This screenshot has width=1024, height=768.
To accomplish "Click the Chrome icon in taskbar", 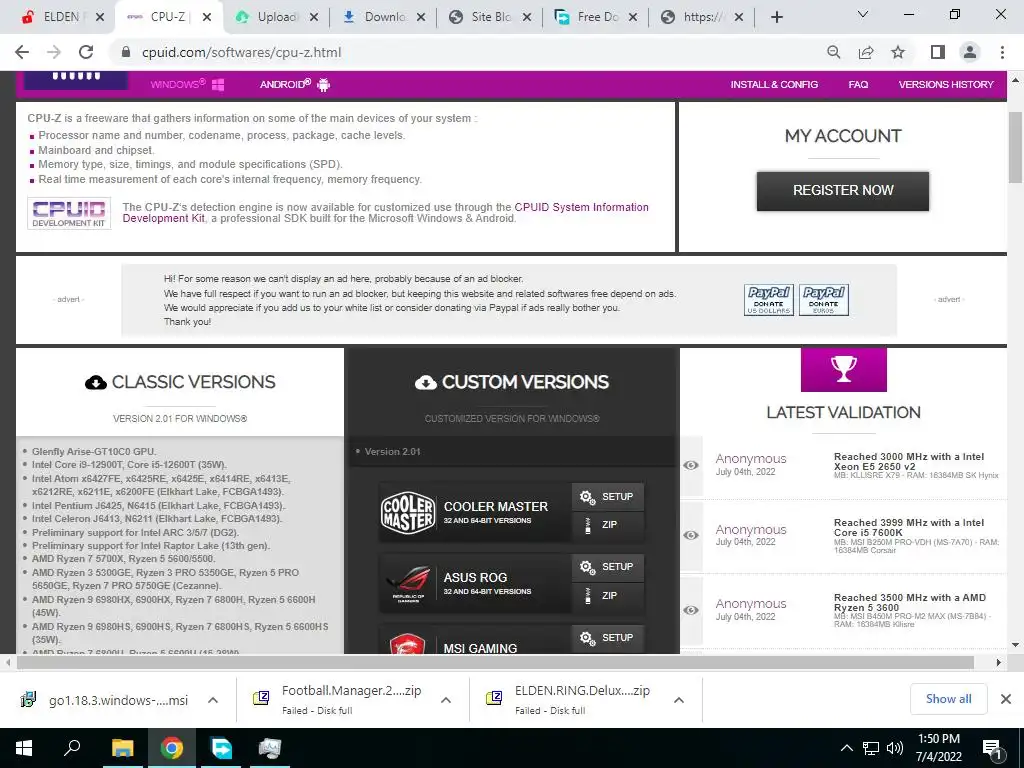I will tap(172, 748).
